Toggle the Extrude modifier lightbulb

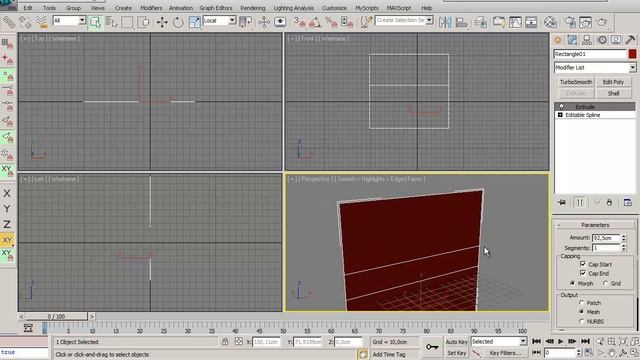tap(561, 107)
